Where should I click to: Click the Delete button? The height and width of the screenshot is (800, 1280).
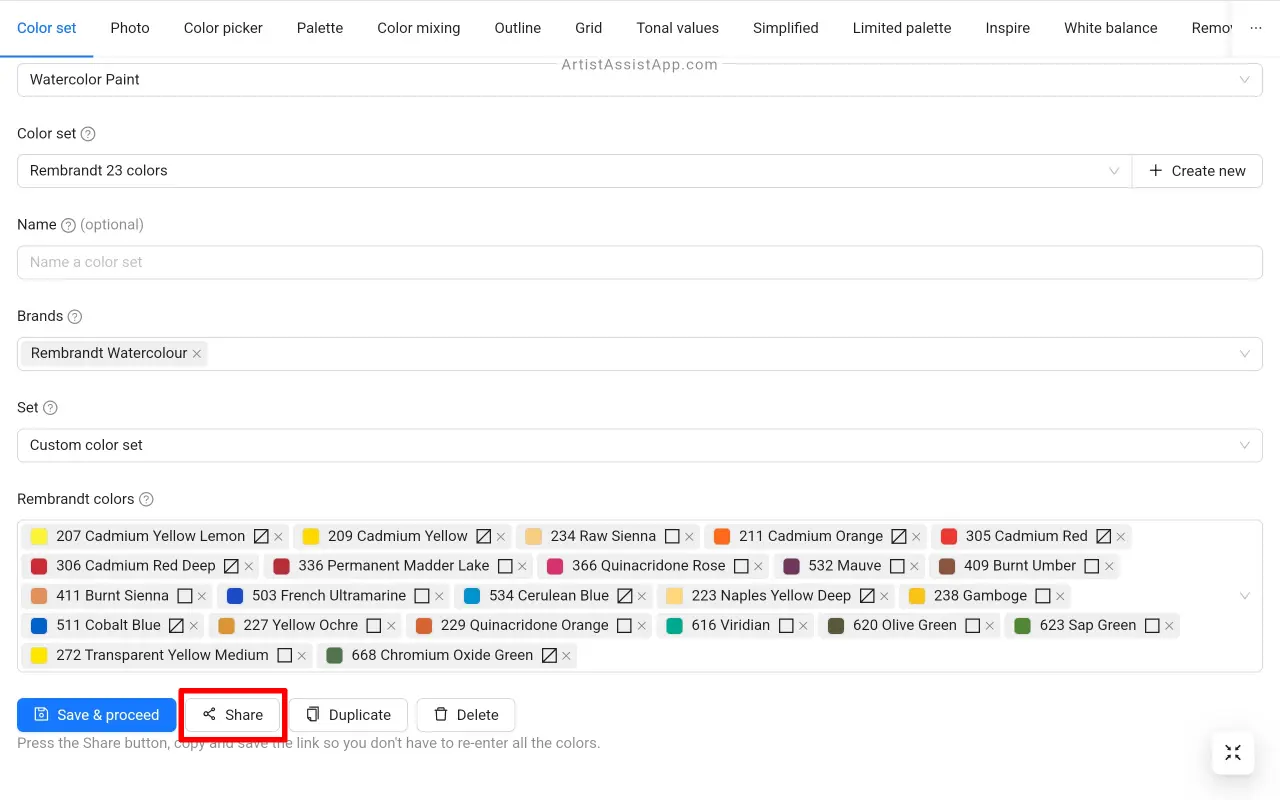point(466,715)
